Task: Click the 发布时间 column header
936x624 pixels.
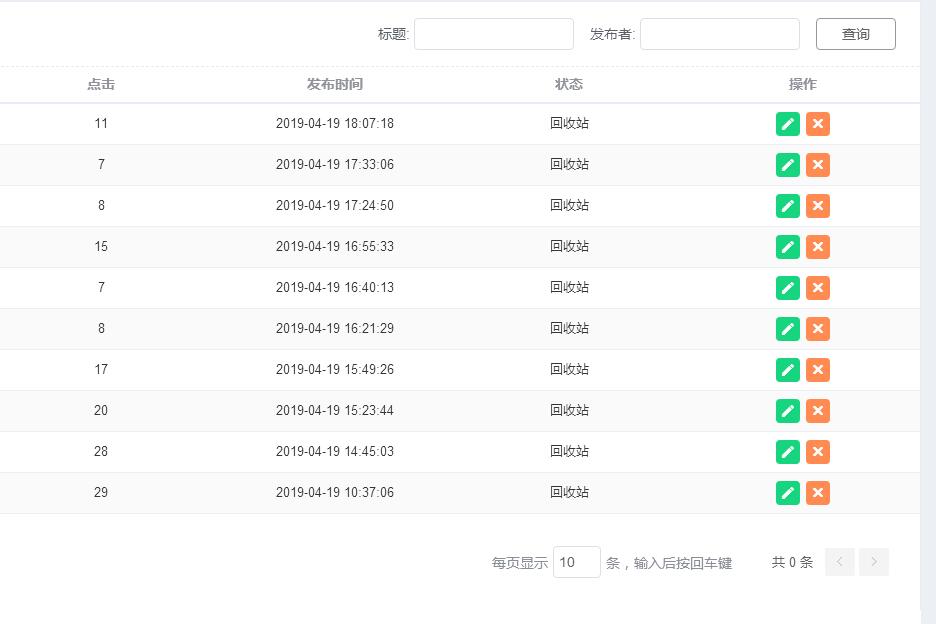Action: (x=335, y=85)
